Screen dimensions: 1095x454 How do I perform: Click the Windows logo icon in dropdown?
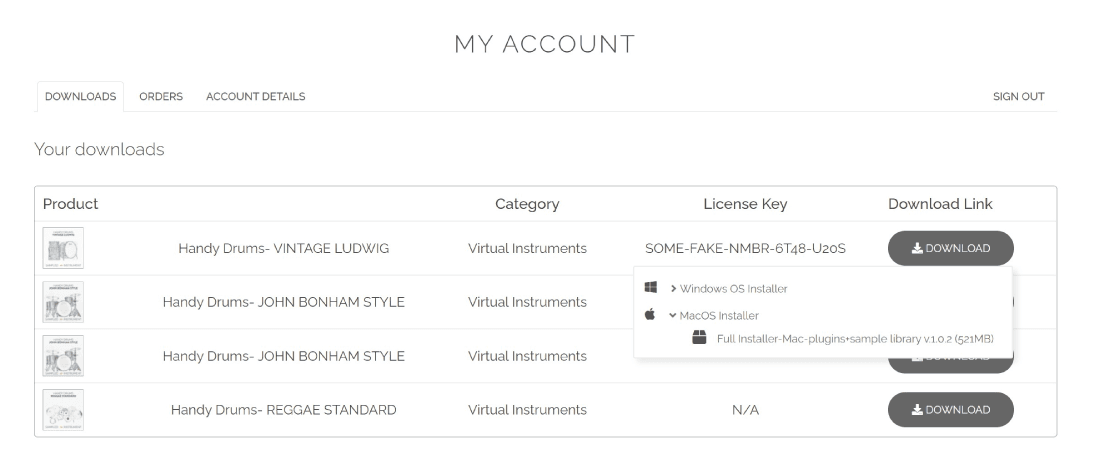(x=651, y=287)
